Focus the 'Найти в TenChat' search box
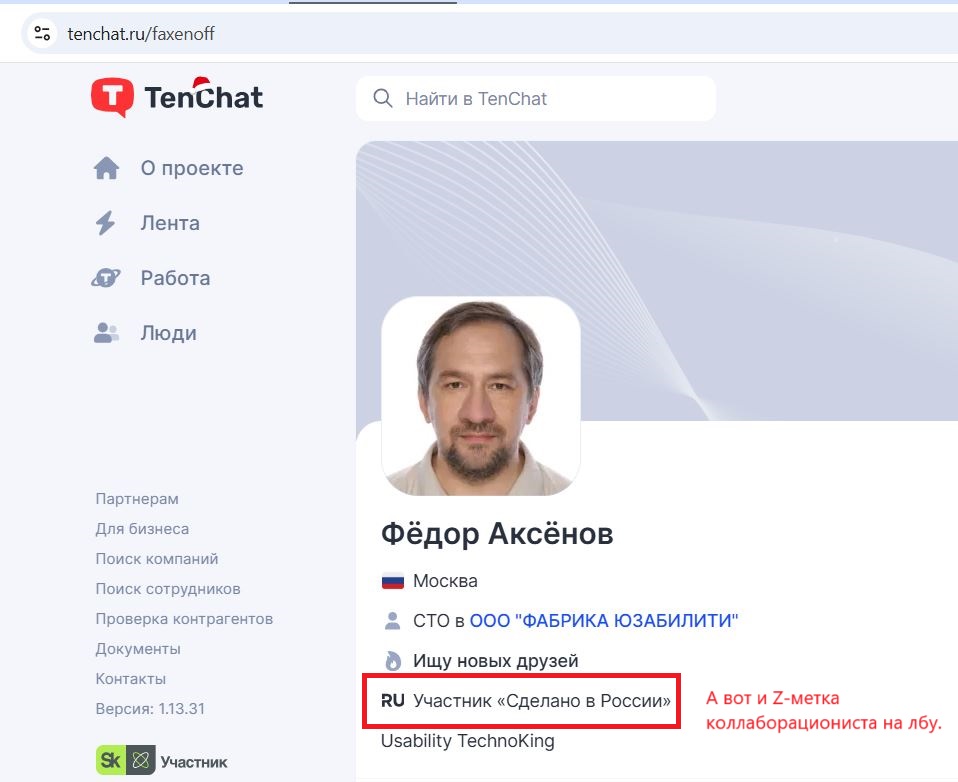Viewport: 958px width, 782px height. click(536, 98)
